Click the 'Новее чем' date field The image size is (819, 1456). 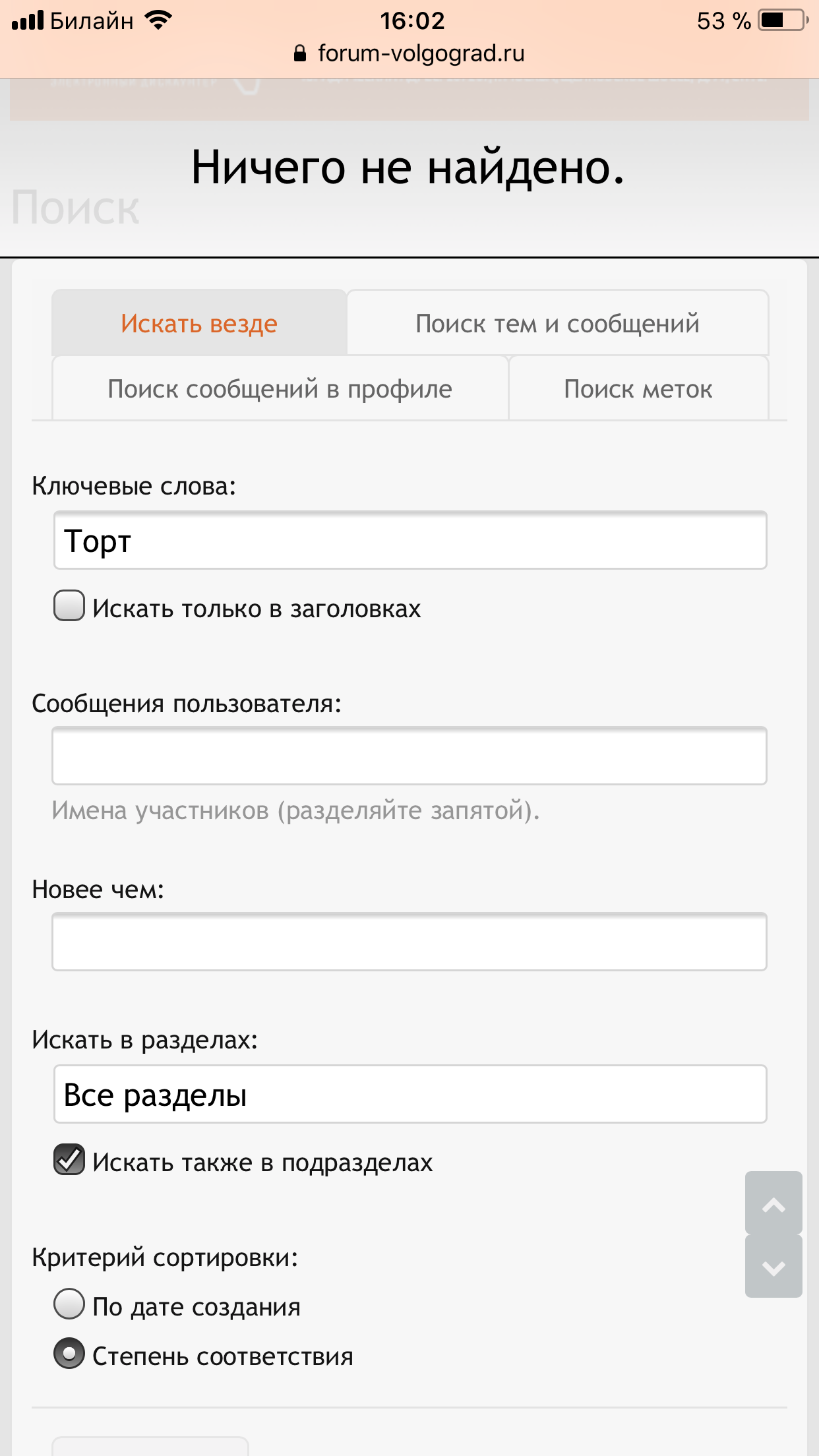tap(409, 942)
